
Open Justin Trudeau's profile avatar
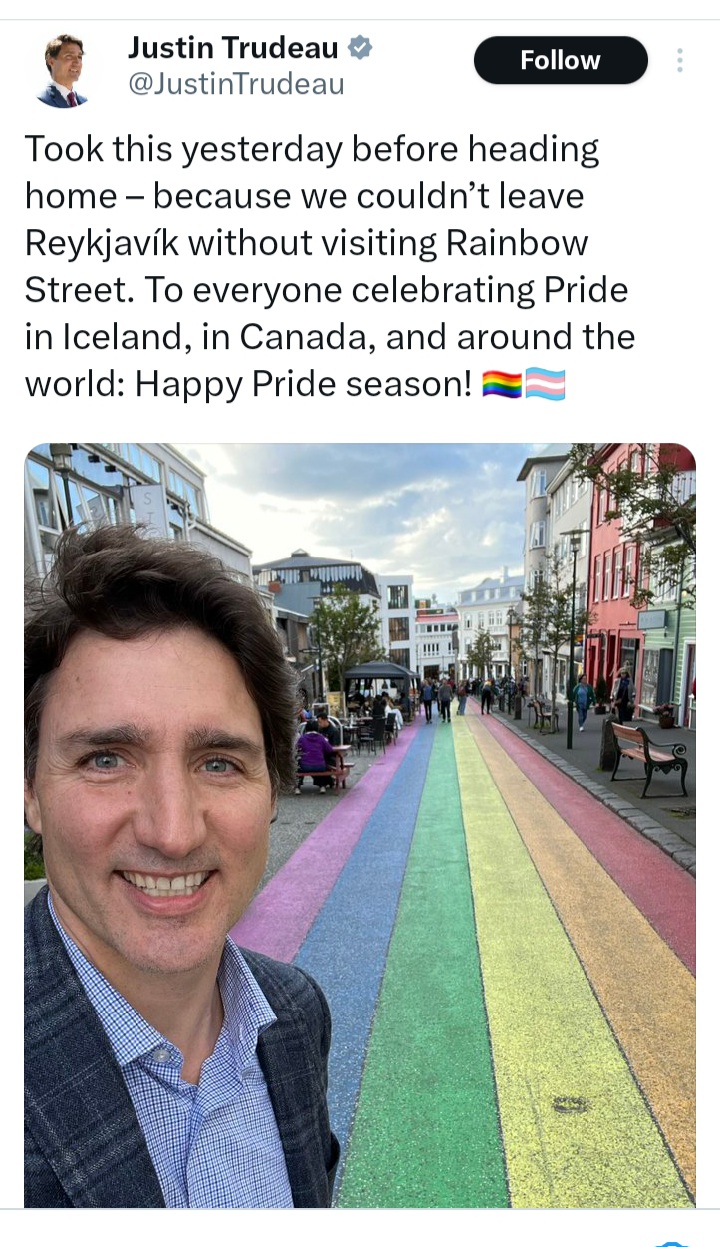click(x=62, y=70)
